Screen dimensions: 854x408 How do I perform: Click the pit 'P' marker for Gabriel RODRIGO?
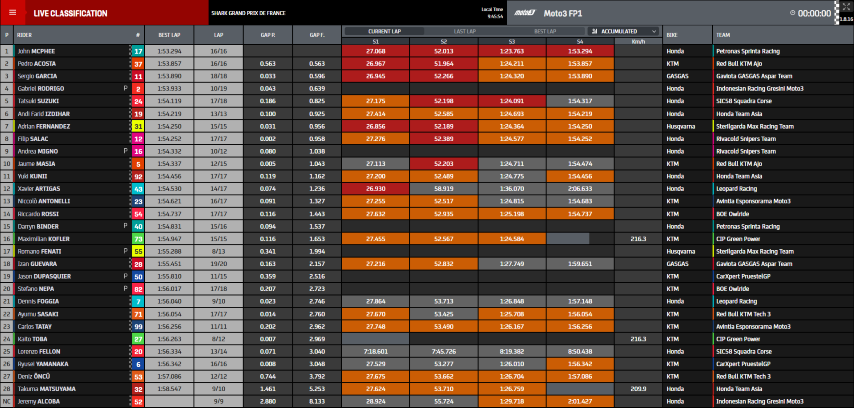(125, 89)
